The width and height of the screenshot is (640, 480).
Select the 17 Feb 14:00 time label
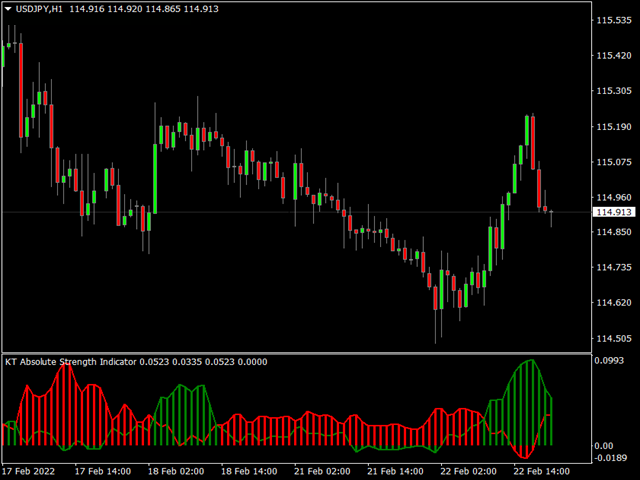(103, 471)
